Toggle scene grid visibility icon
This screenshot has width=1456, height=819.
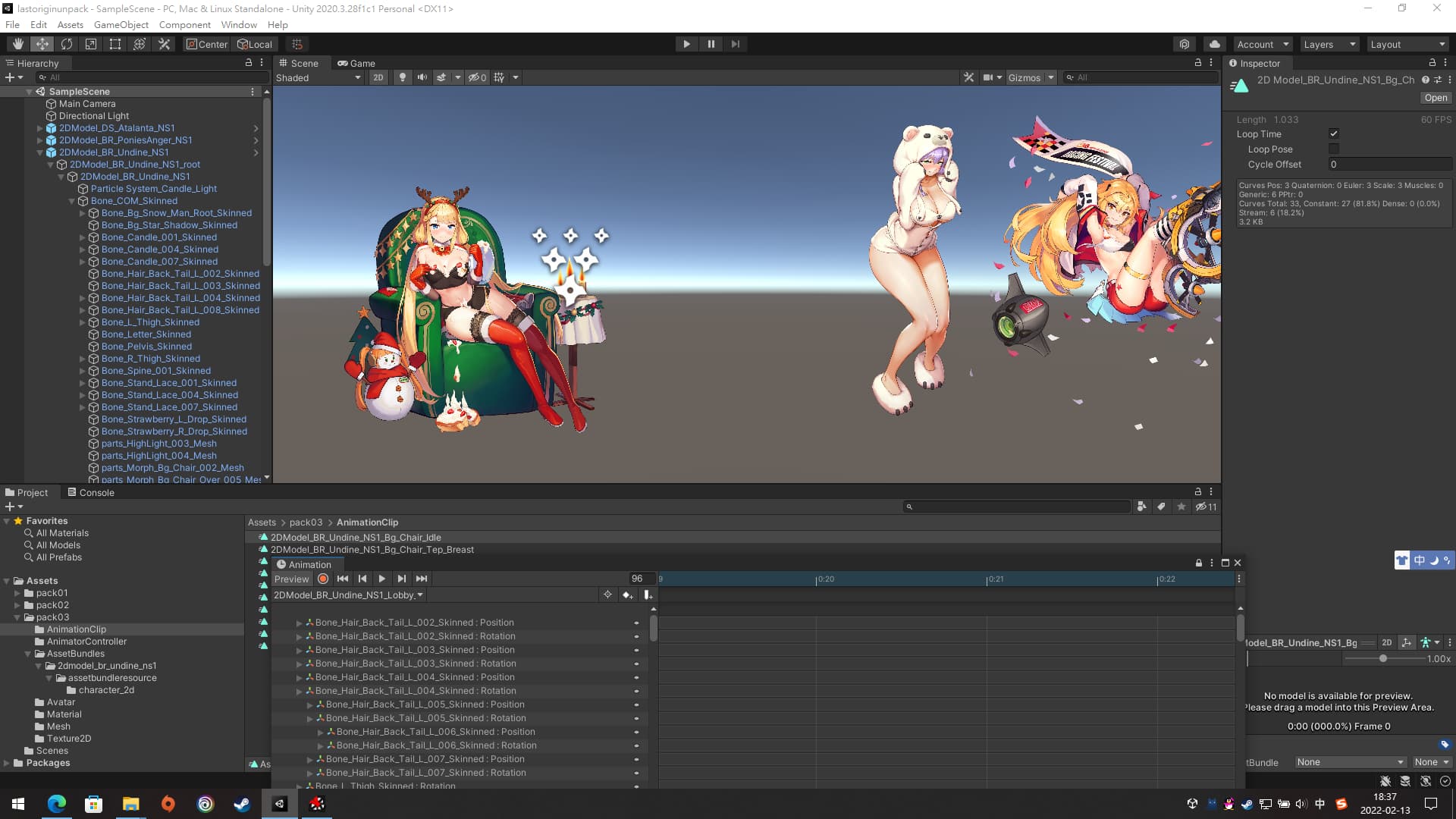pos(499,77)
